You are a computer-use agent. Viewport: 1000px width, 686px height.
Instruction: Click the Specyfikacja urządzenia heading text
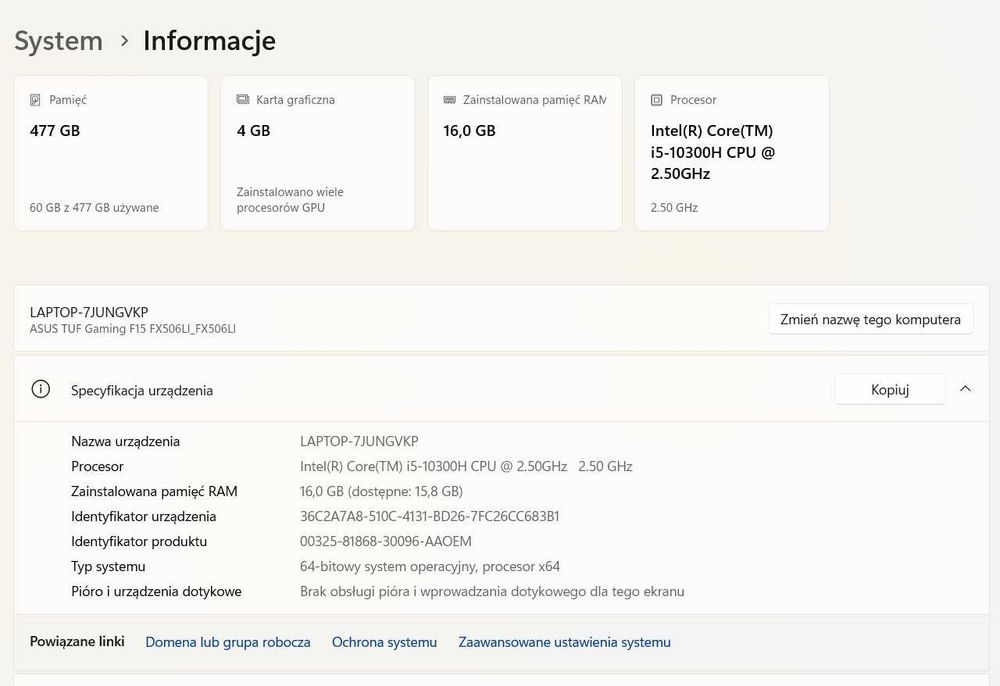point(142,390)
